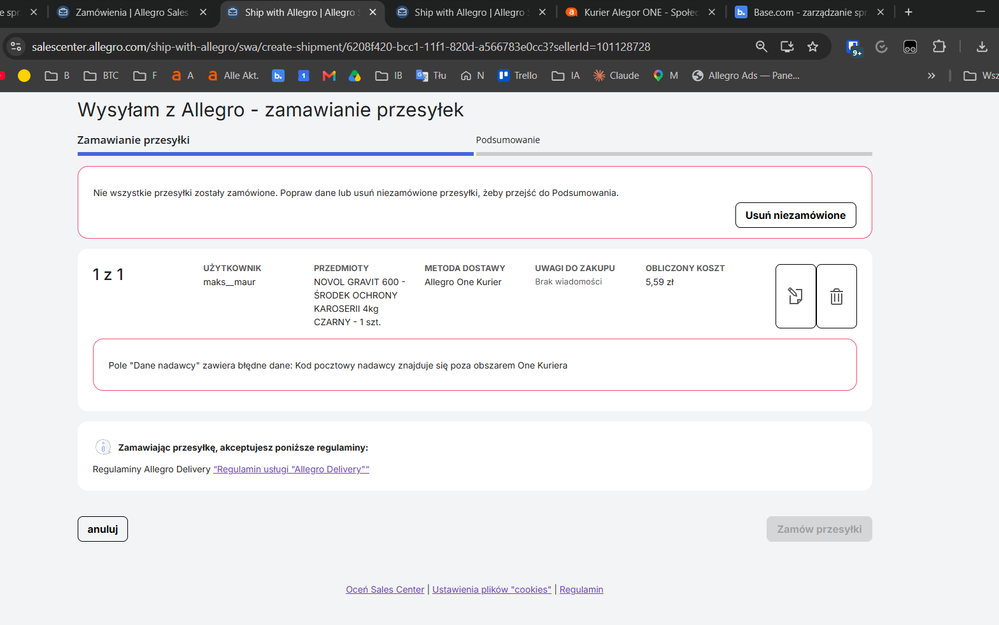Click the username maks__maur

[x=229, y=282]
